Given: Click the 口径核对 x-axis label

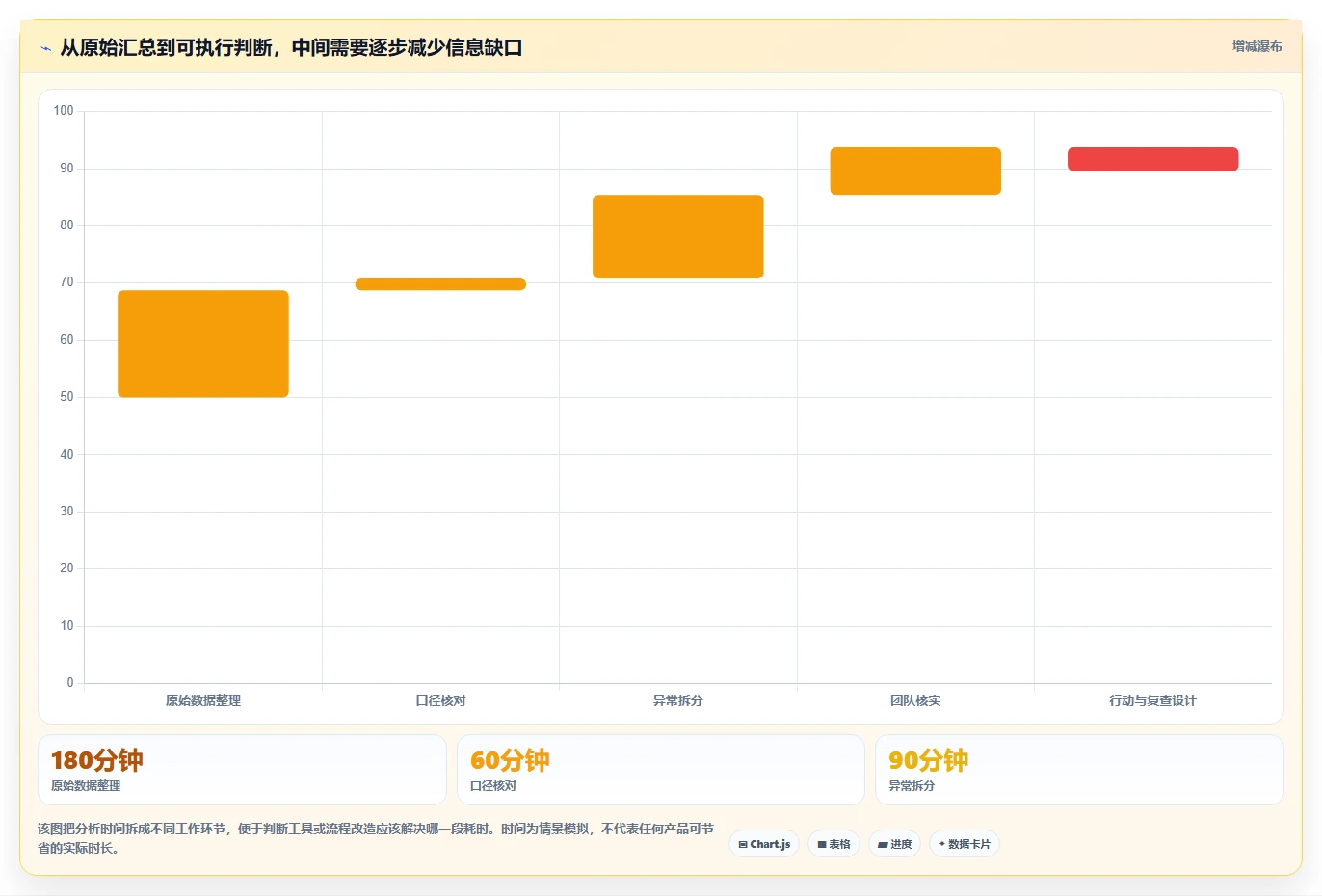Looking at the screenshot, I should 440,700.
